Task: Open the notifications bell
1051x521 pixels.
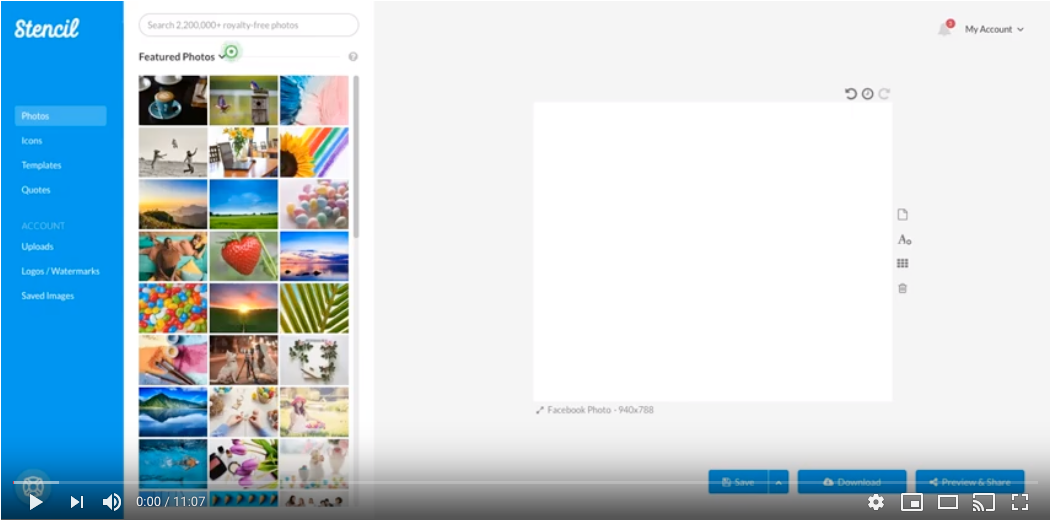Action: click(x=945, y=29)
